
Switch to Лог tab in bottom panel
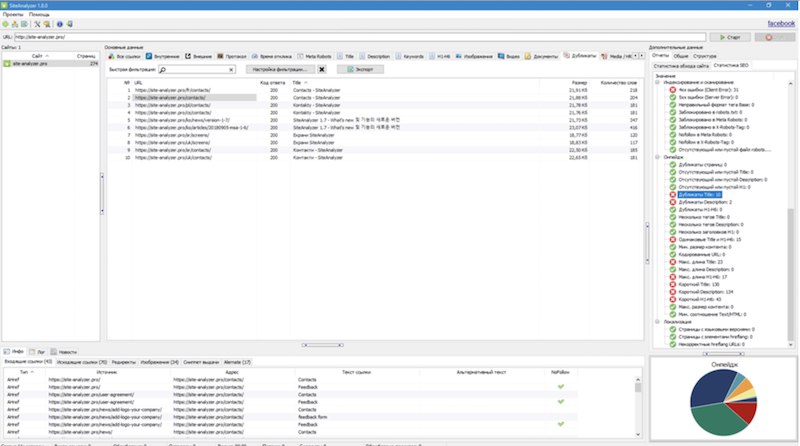point(37,352)
